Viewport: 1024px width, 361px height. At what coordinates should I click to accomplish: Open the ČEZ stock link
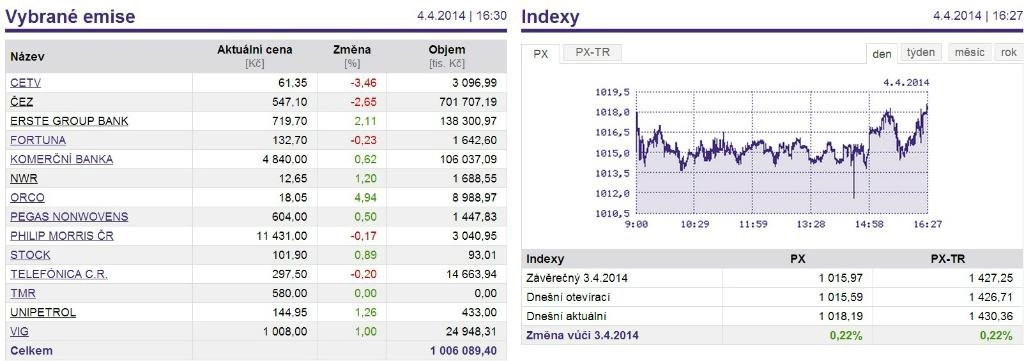[22, 102]
